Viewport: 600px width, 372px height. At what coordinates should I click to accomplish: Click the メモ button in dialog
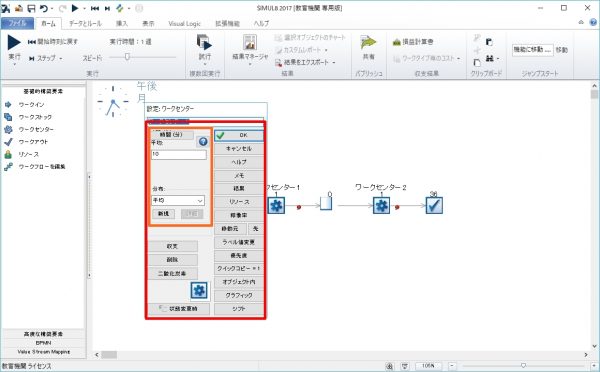pos(239,175)
